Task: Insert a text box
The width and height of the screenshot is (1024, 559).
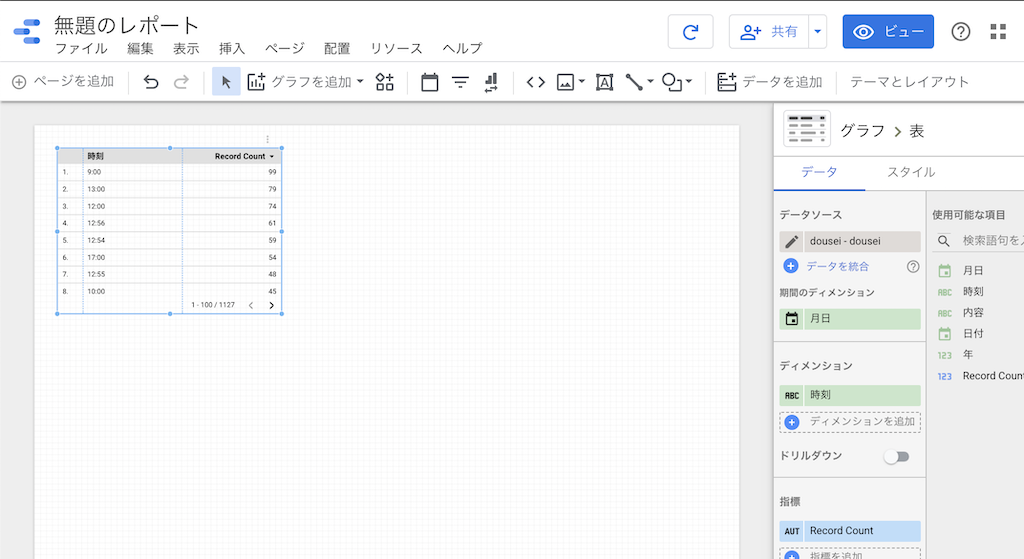Action: (604, 82)
